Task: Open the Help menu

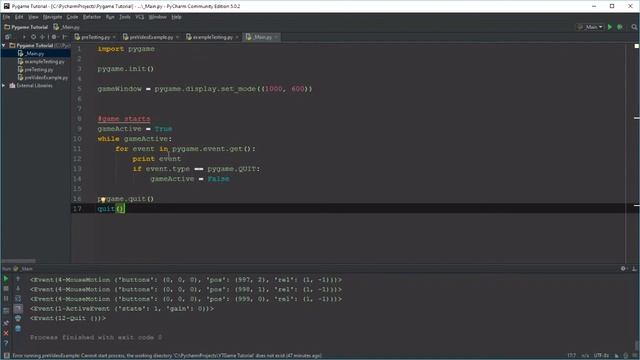Action: tap(176, 17)
